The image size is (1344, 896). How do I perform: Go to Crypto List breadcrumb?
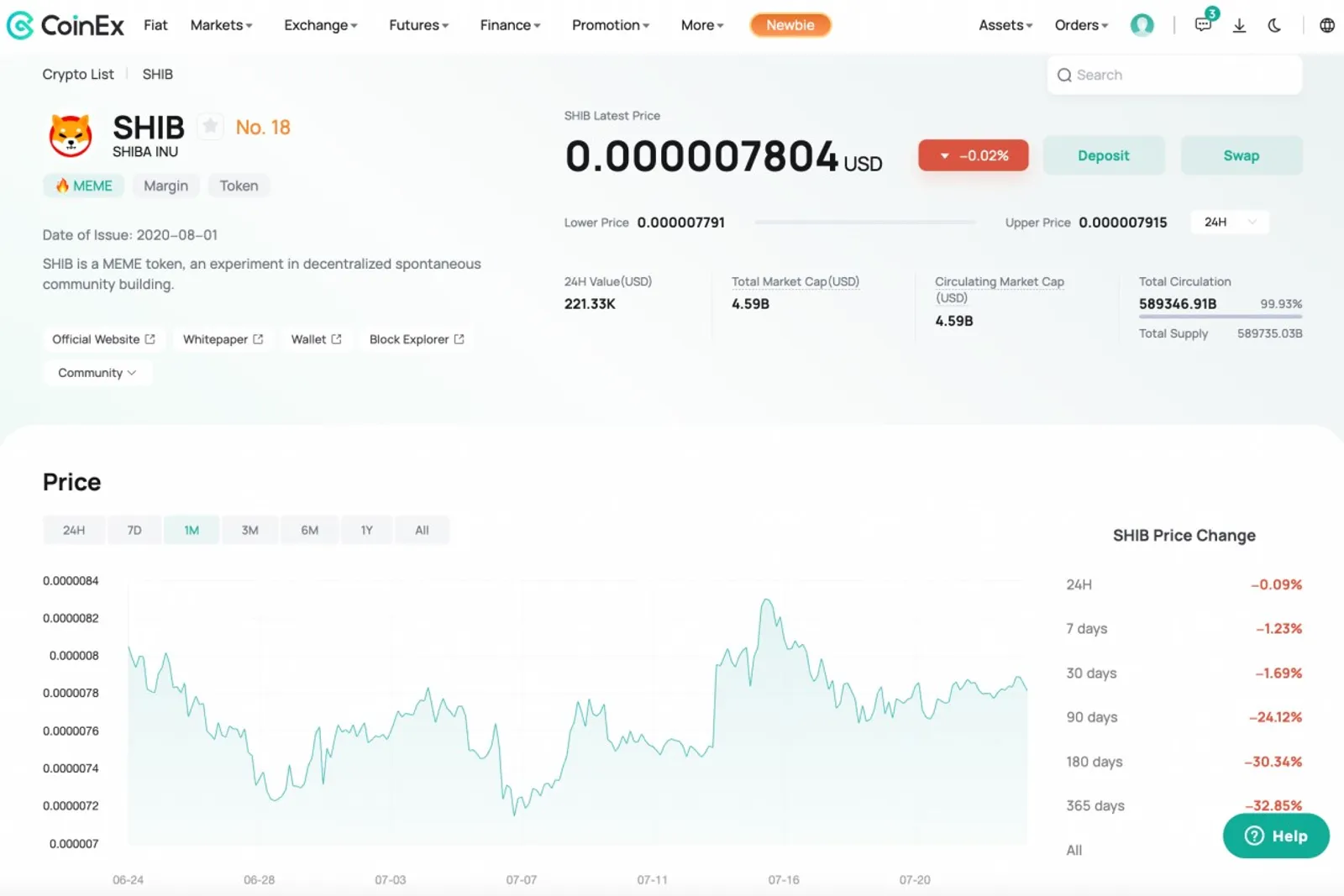coord(78,74)
